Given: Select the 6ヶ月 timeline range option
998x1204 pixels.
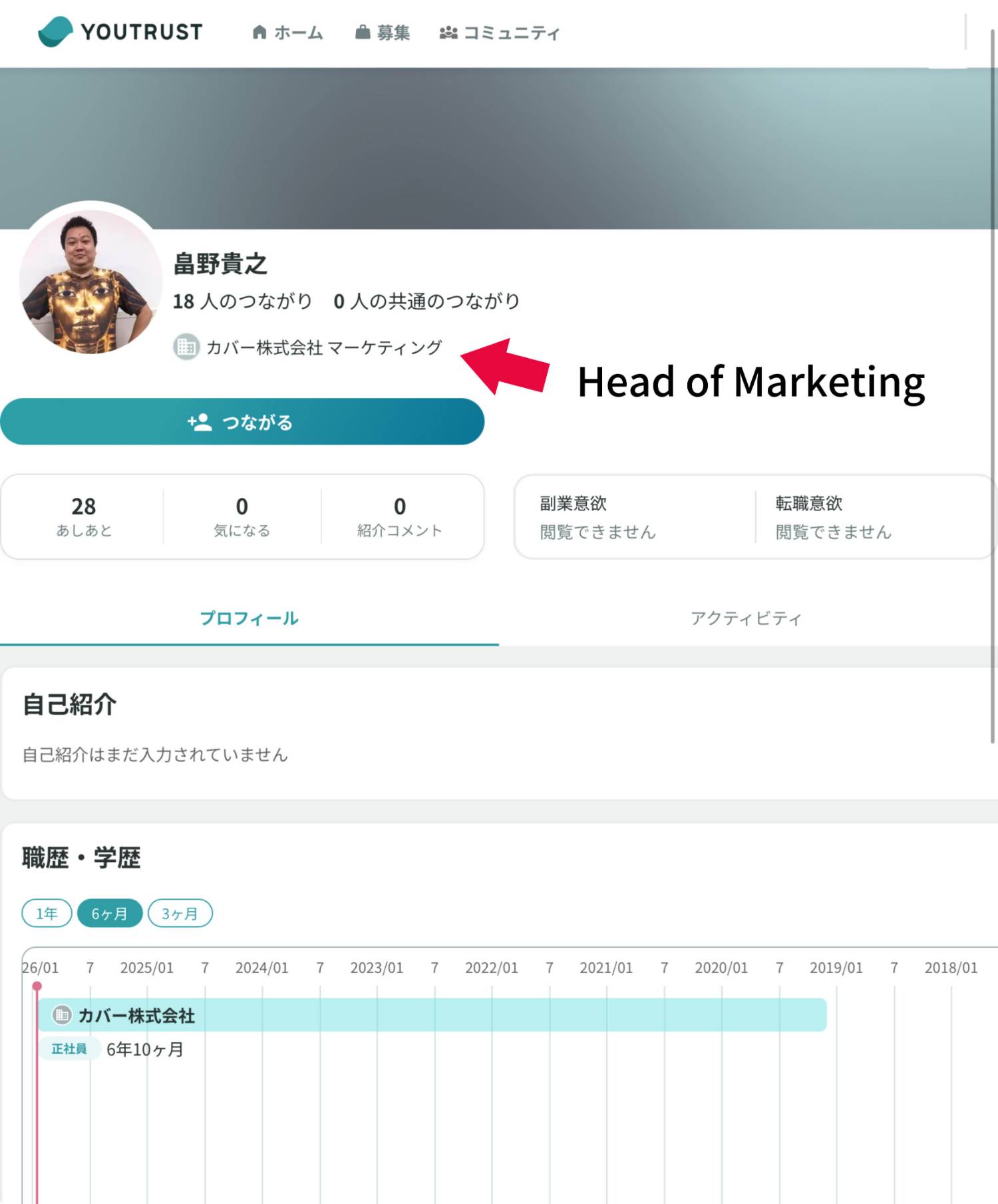Looking at the screenshot, I should 110,913.
